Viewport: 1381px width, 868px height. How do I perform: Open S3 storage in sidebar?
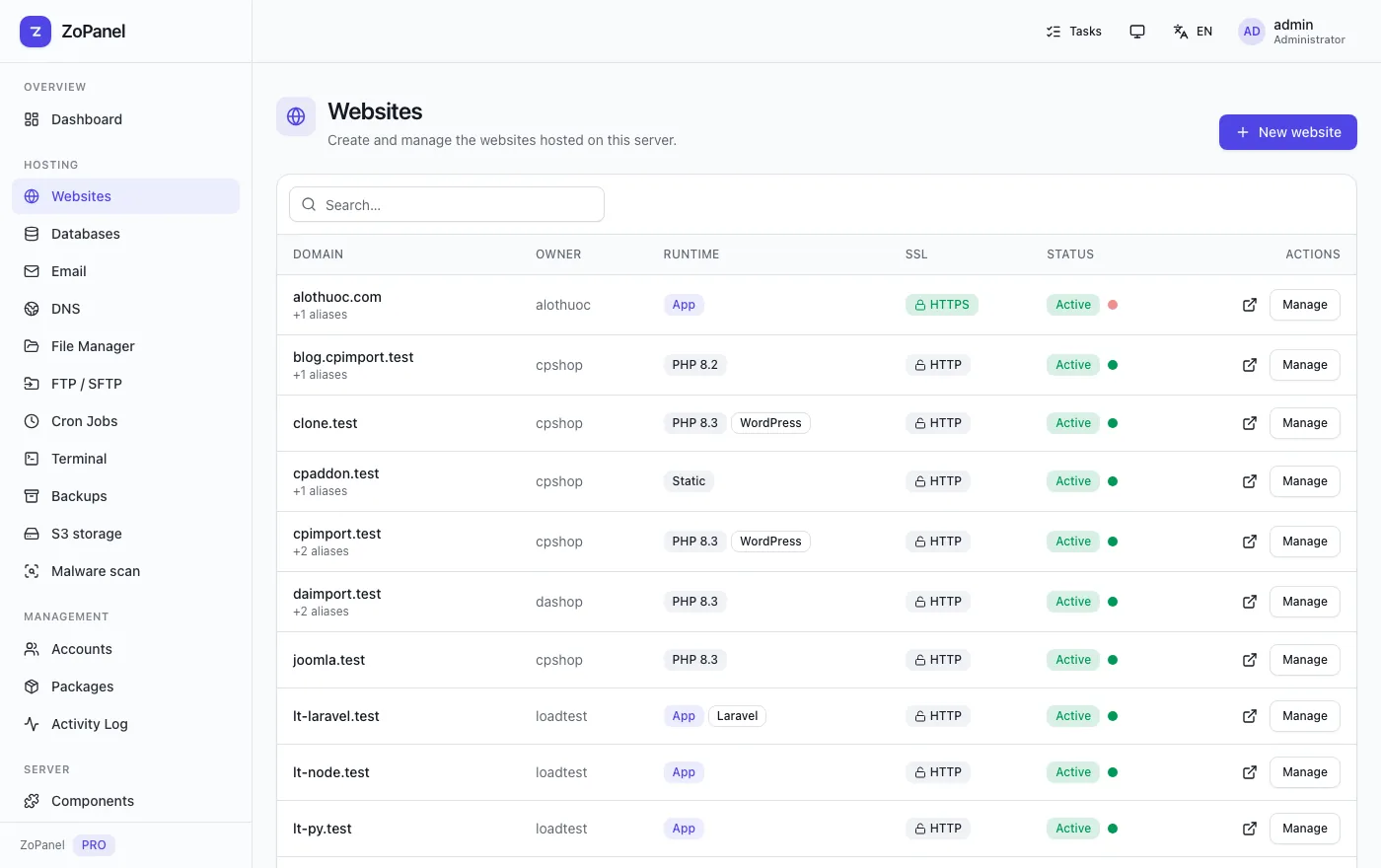click(126, 534)
